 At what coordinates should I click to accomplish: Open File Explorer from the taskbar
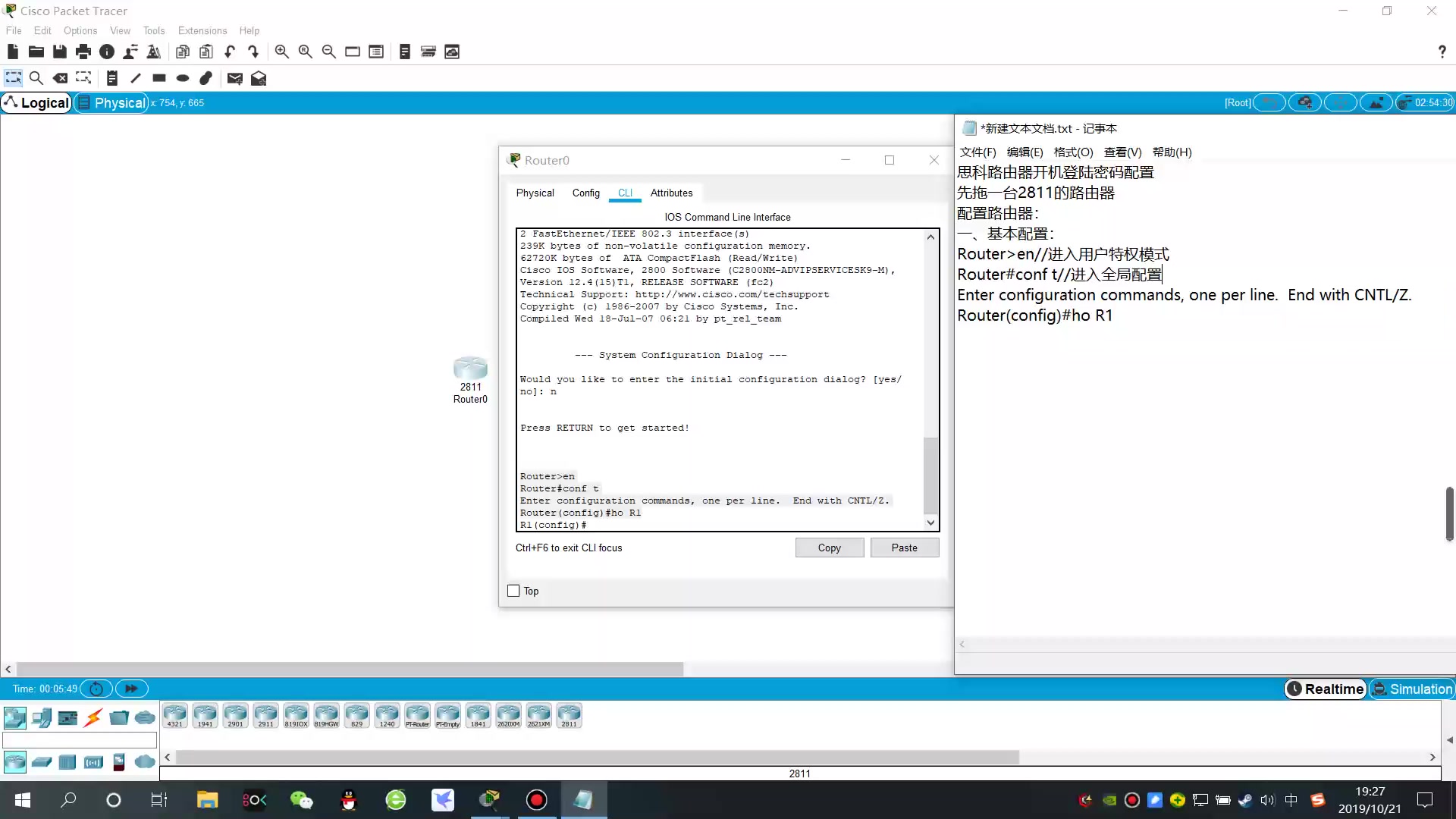(x=207, y=799)
